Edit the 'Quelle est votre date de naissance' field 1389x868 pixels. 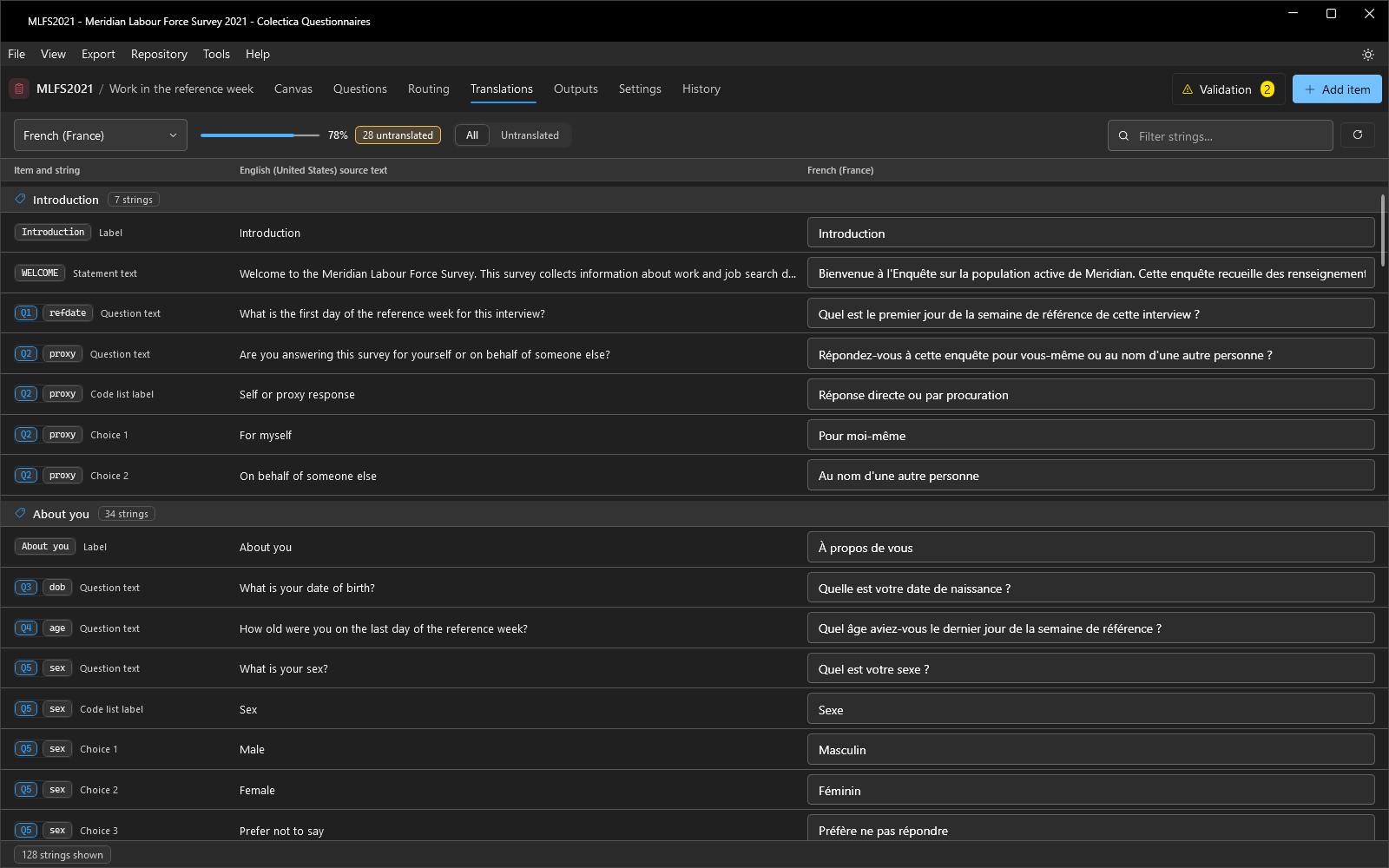1091,588
